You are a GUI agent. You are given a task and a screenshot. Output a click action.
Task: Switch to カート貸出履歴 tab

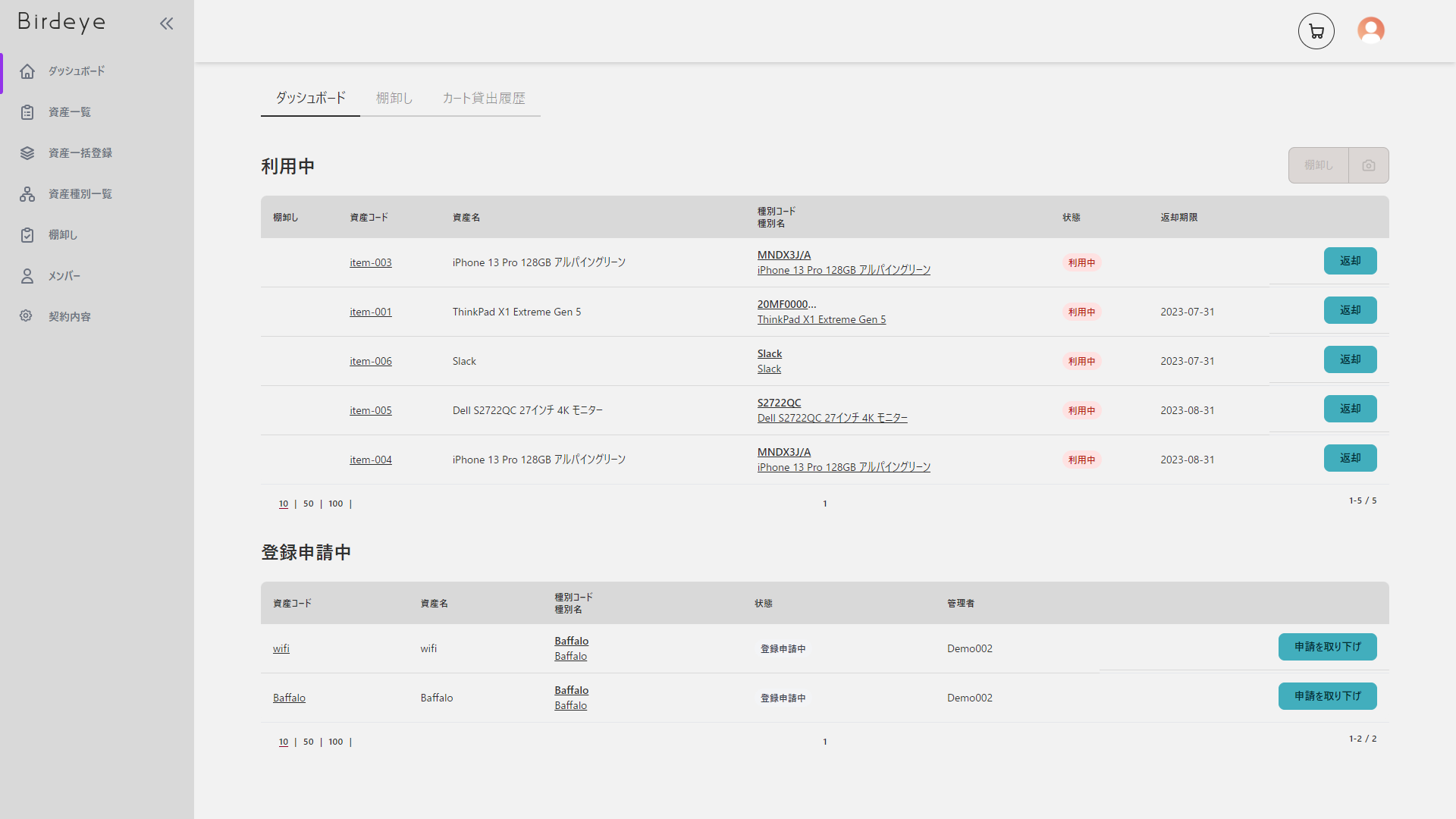click(x=484, y=99)
